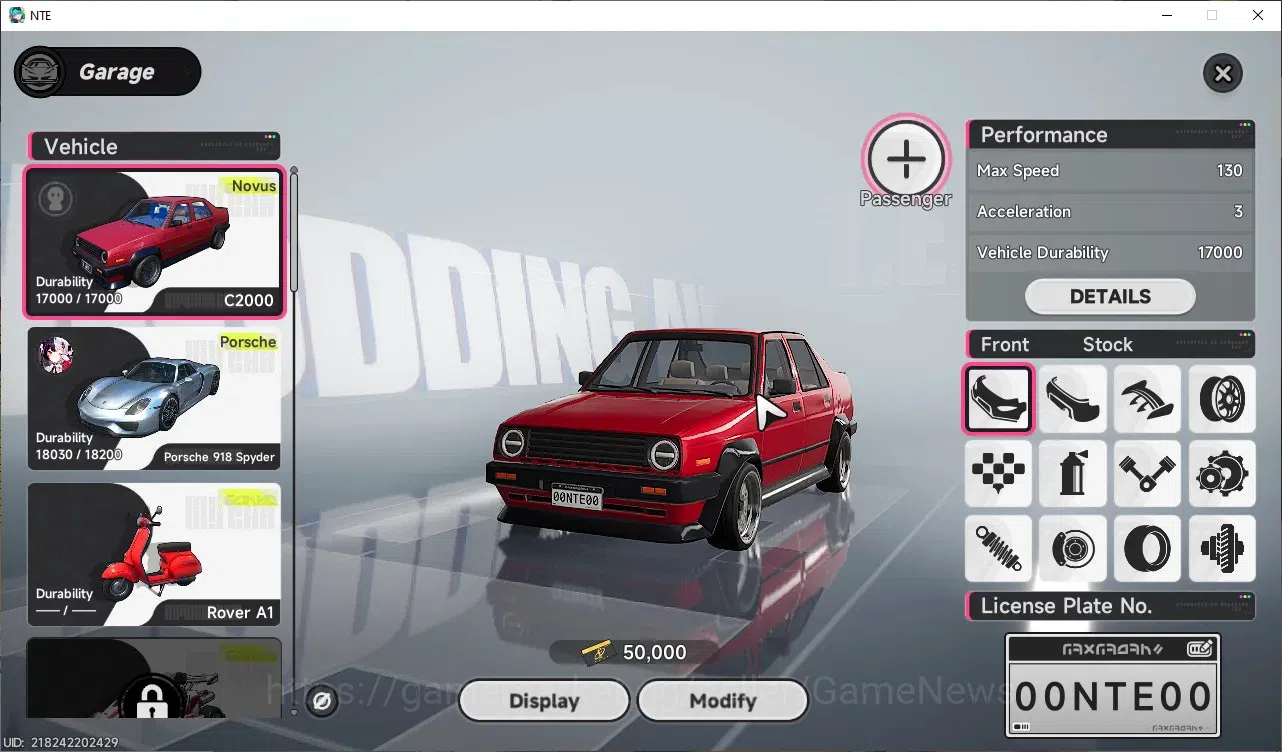The width and height of the screenshot is (1282, 752).
Task: Click the character avatar on Porsche card
Action: (55, 354)
